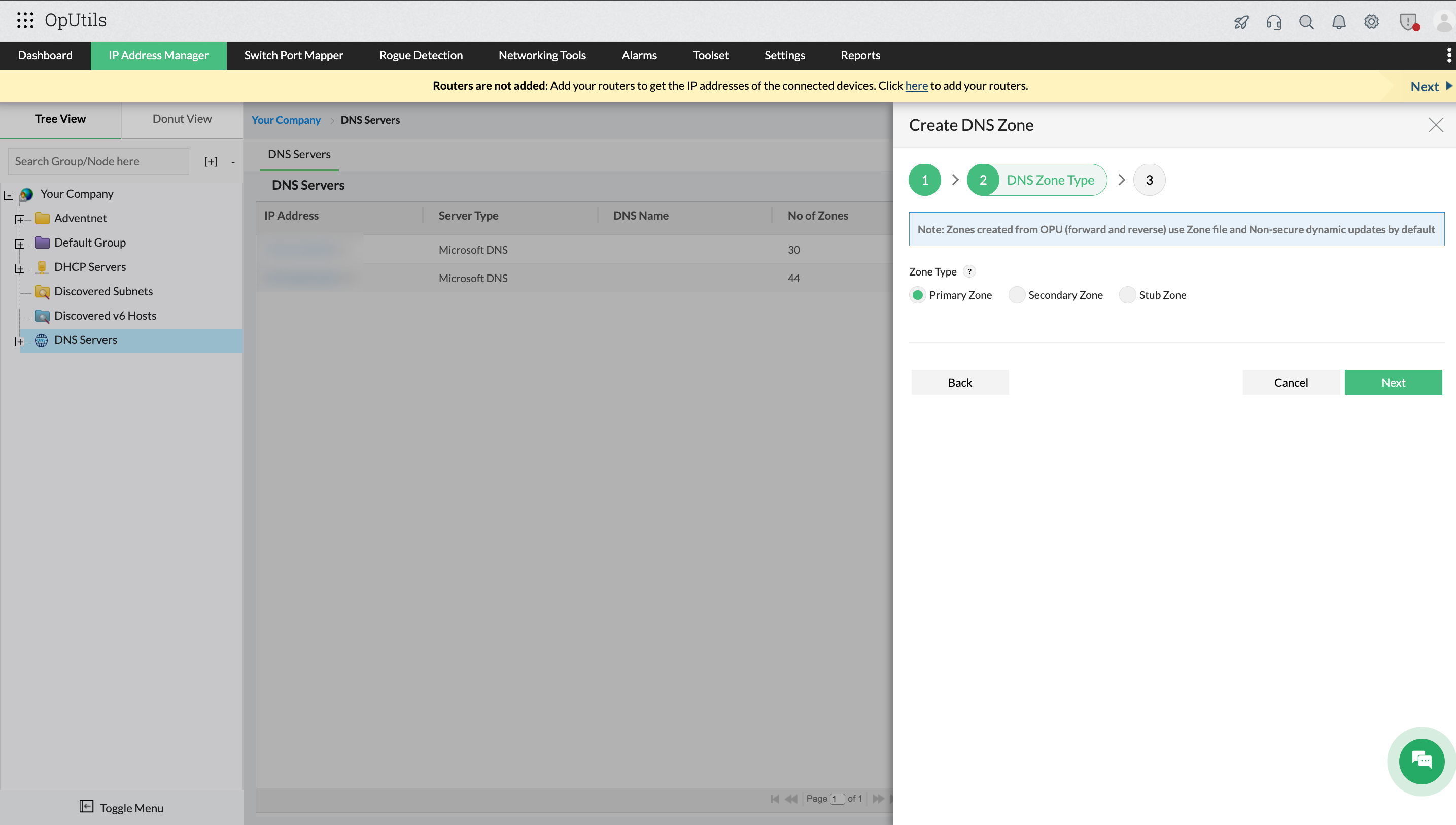Click the getting-started rocket icon
Screen dimensions: 1456x825
tap(1241, 21)
